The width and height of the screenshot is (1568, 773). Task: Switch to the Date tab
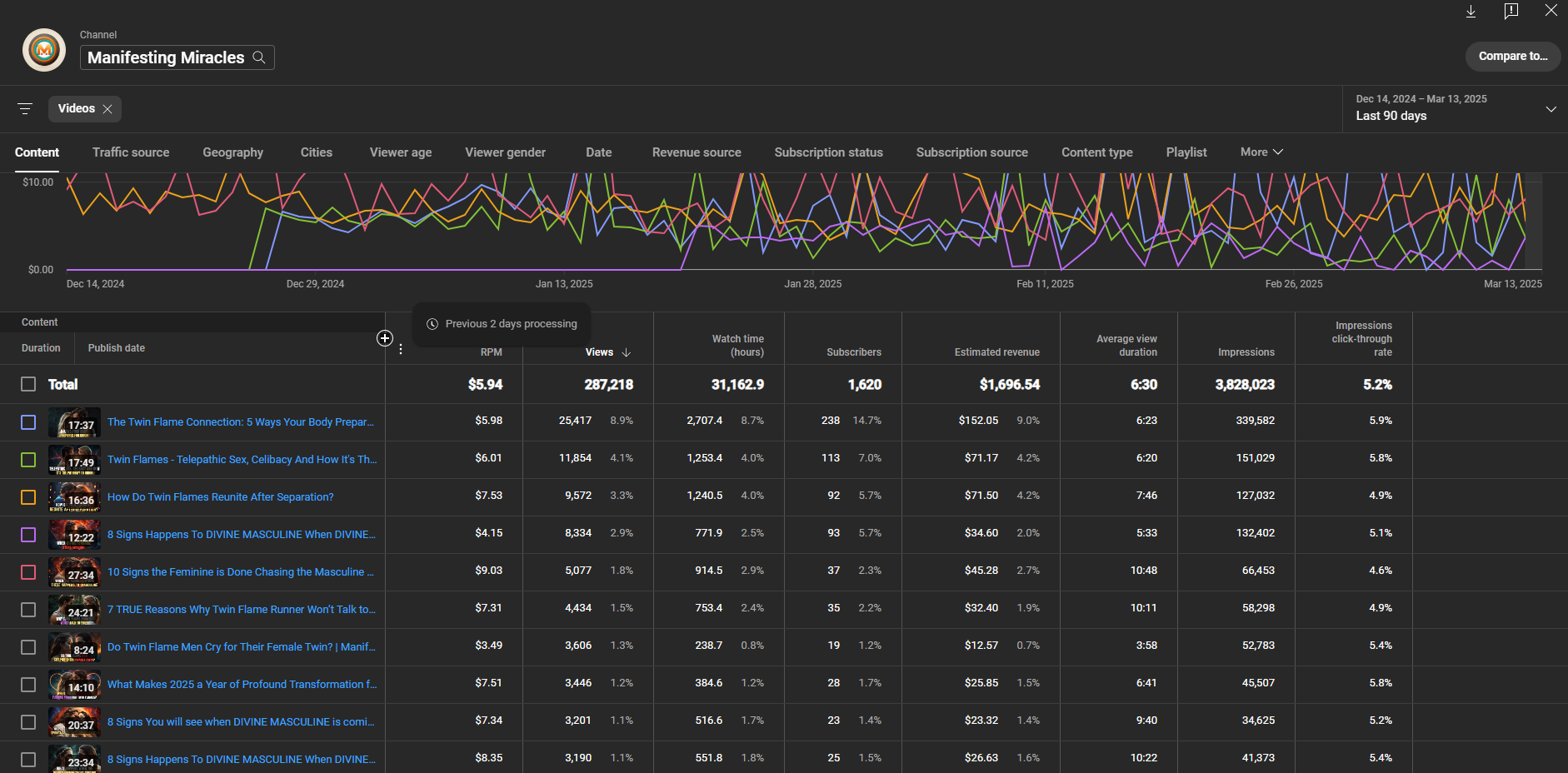pyautogui.click(x=599, y=152)
